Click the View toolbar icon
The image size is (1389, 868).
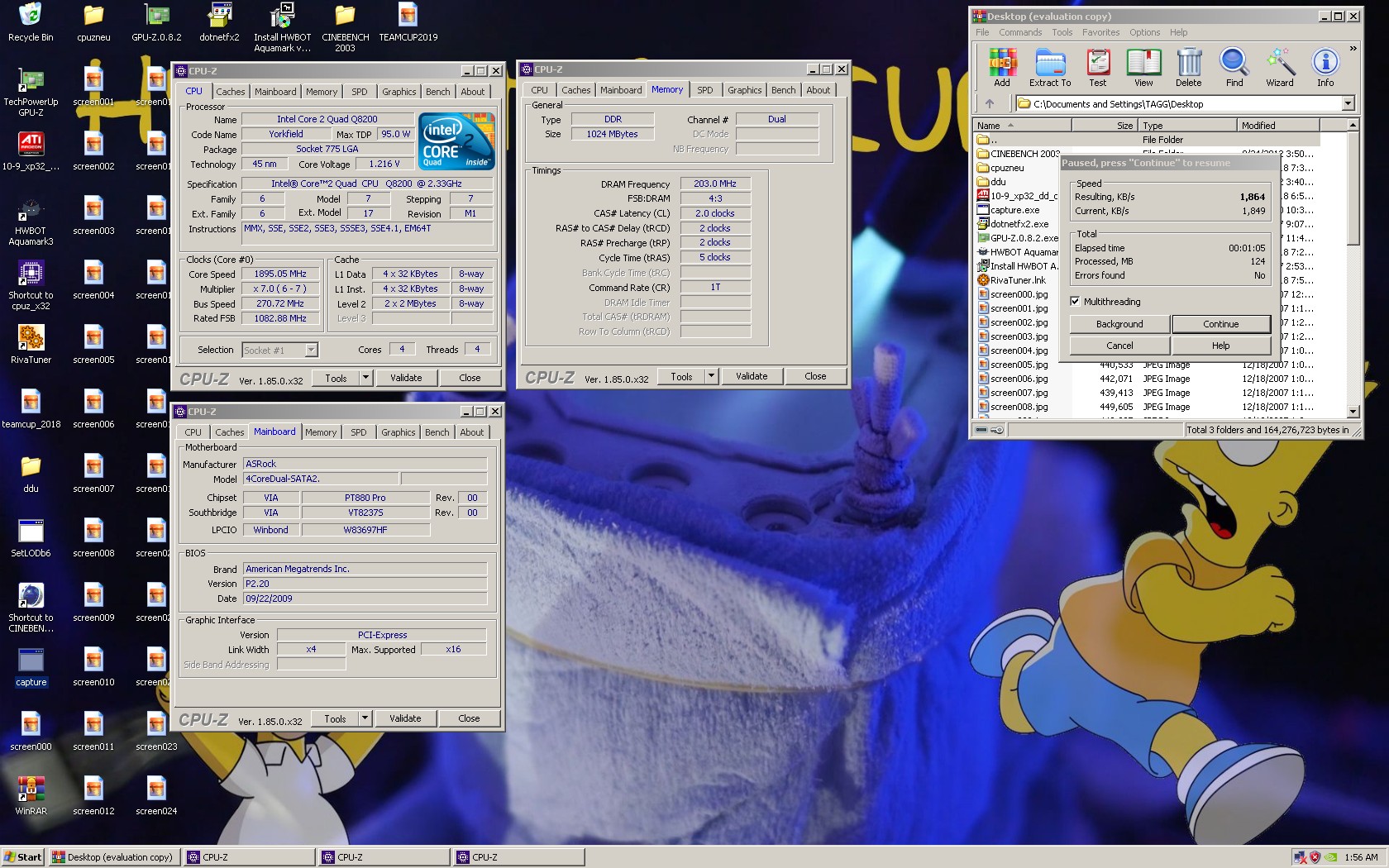coord(1143,67)
